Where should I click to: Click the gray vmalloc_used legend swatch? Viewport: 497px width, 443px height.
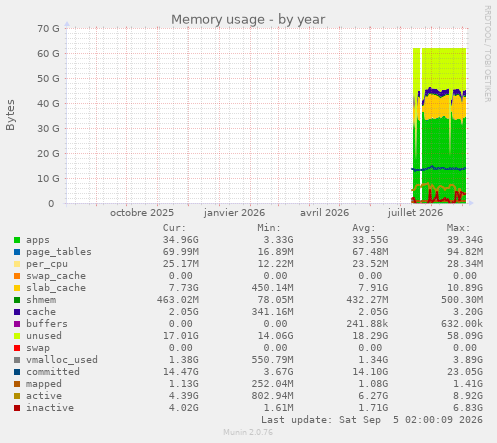point(17,360)
